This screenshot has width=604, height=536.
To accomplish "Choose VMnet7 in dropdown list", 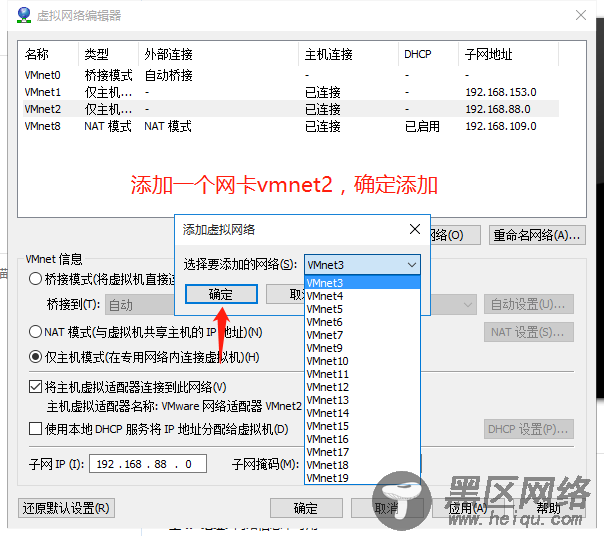I will 362,335.
